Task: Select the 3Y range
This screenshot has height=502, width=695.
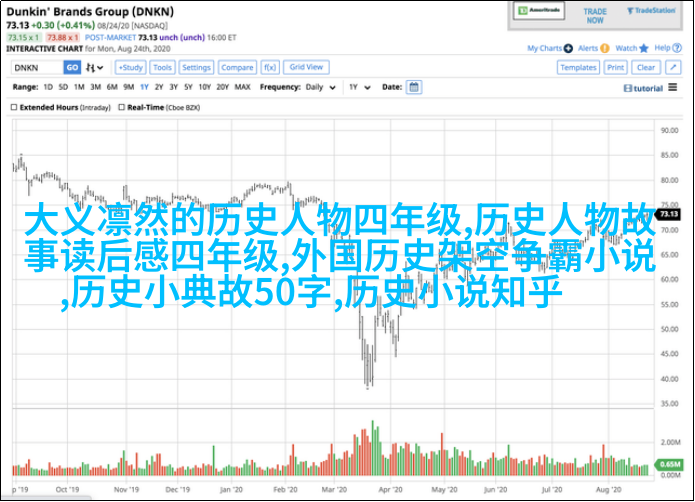Action: click(173, 87)
